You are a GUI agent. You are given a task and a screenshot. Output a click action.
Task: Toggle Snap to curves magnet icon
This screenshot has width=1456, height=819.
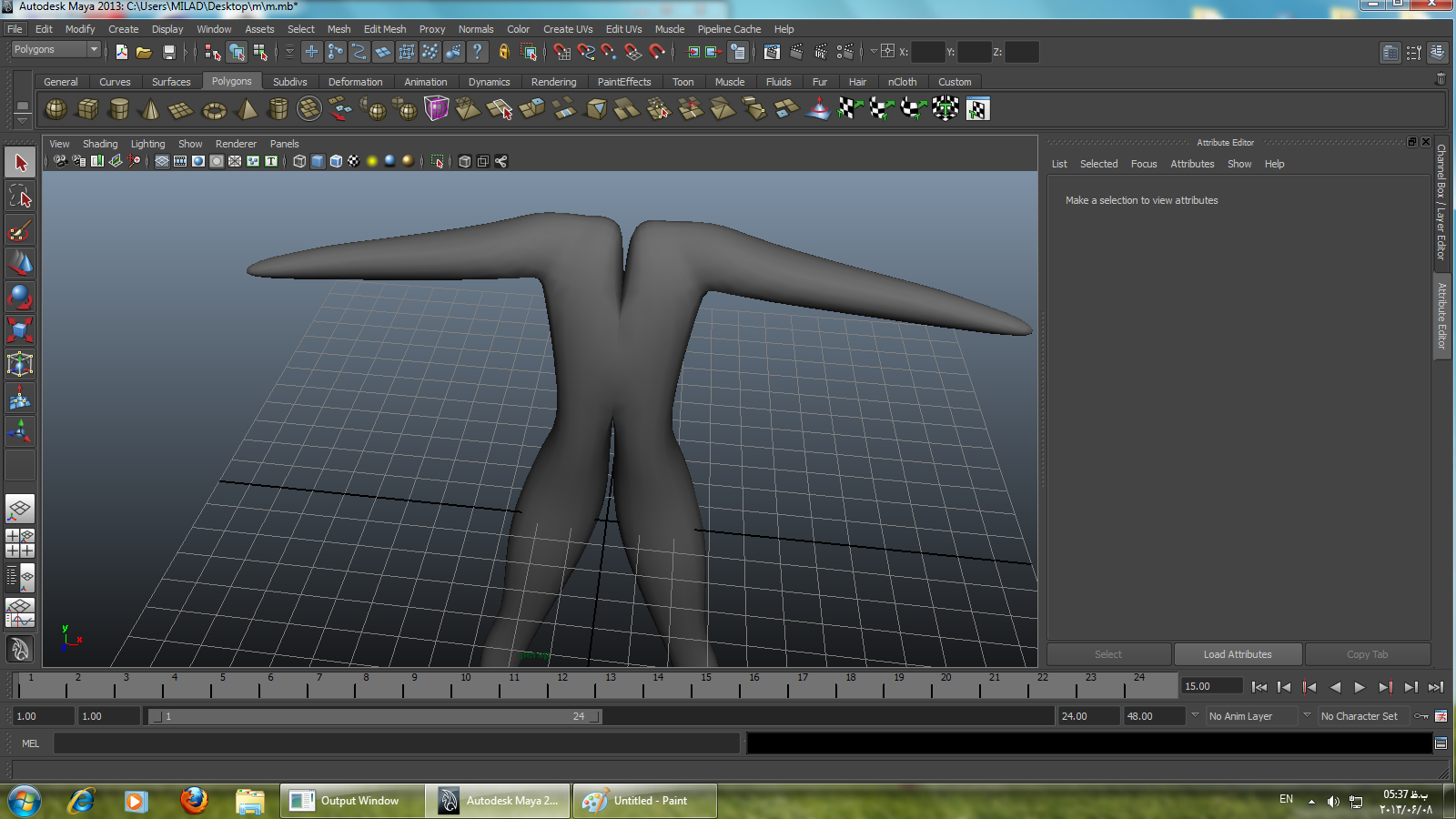click(586, 52)
